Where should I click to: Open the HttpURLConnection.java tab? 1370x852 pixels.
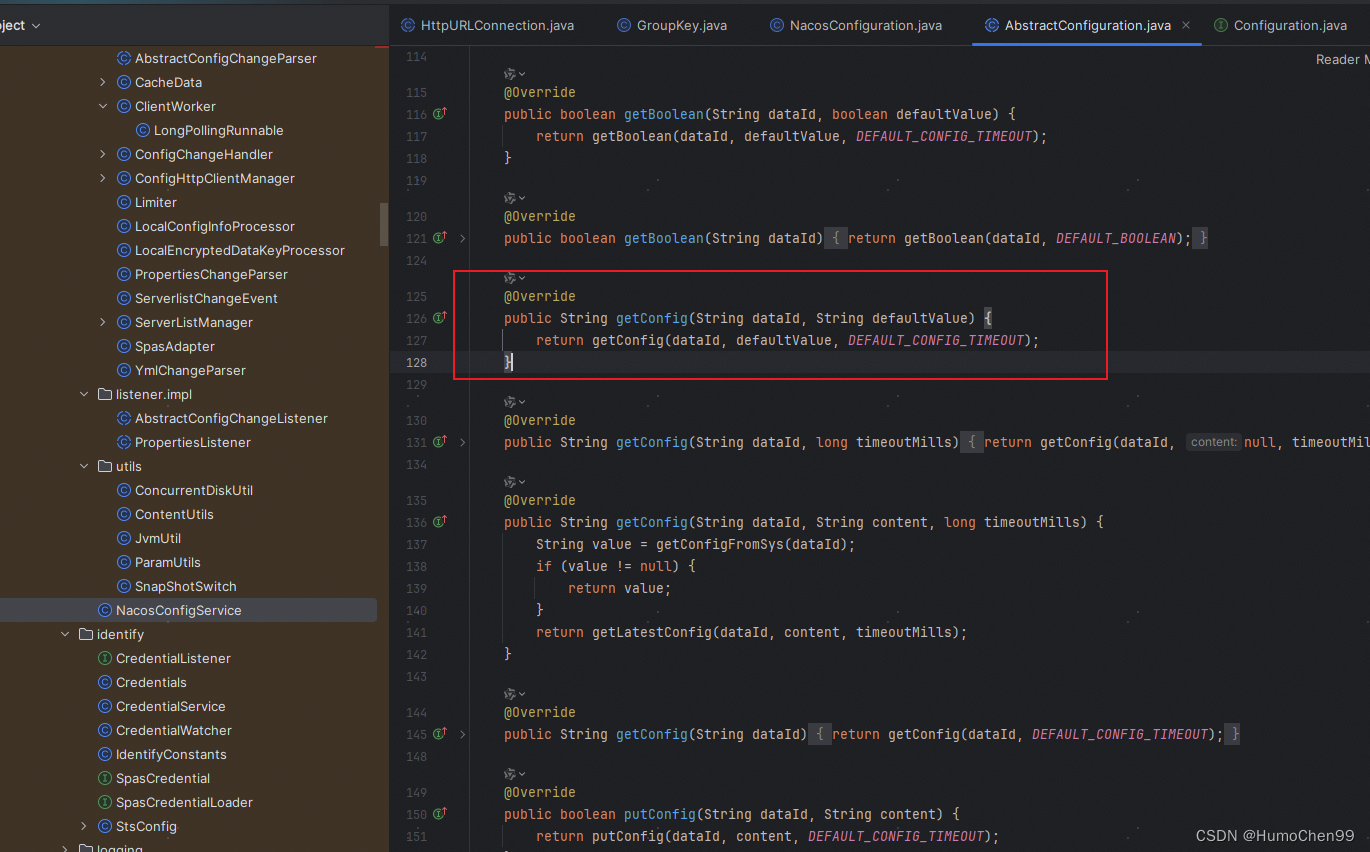[487, 25]
